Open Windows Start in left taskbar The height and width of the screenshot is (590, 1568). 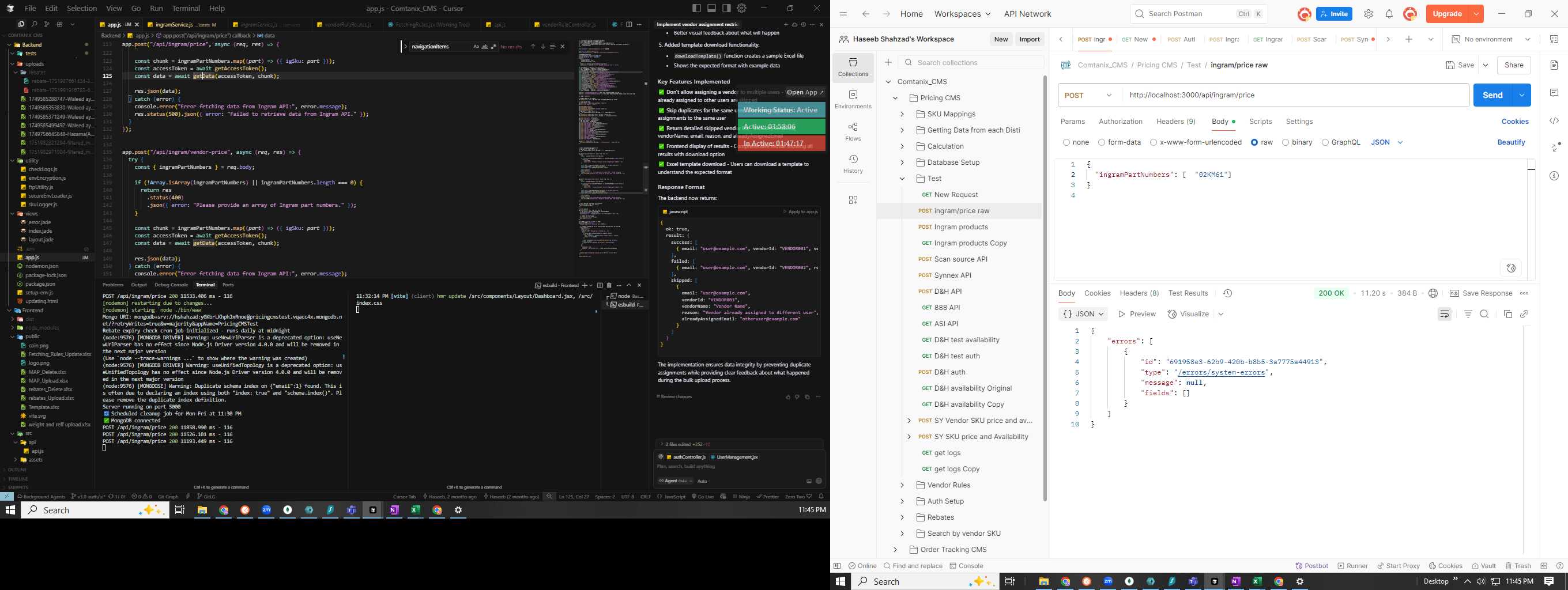[x=10, y=510]
